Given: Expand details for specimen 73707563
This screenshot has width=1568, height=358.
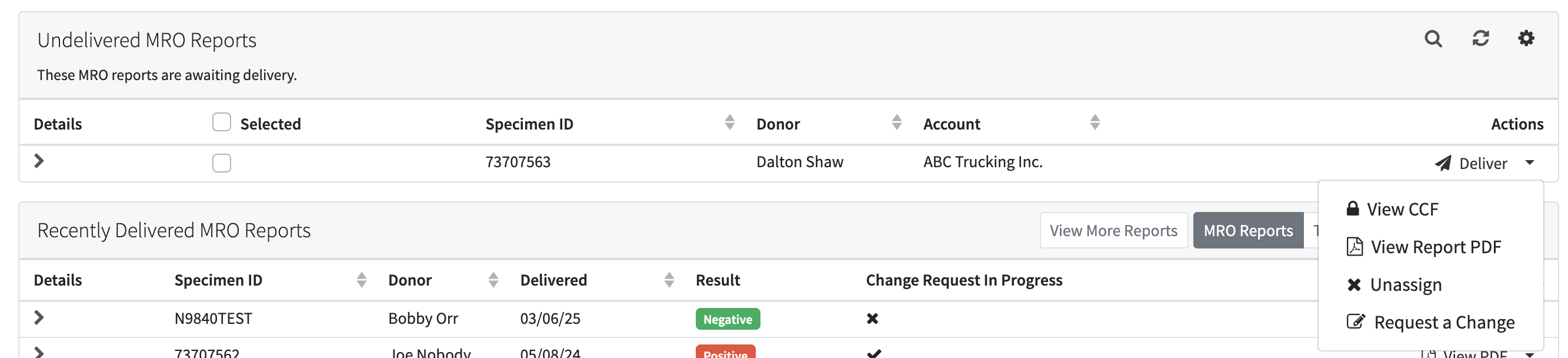Looking at the screenshot, I should pyautogui.click(x=39, y=161).
